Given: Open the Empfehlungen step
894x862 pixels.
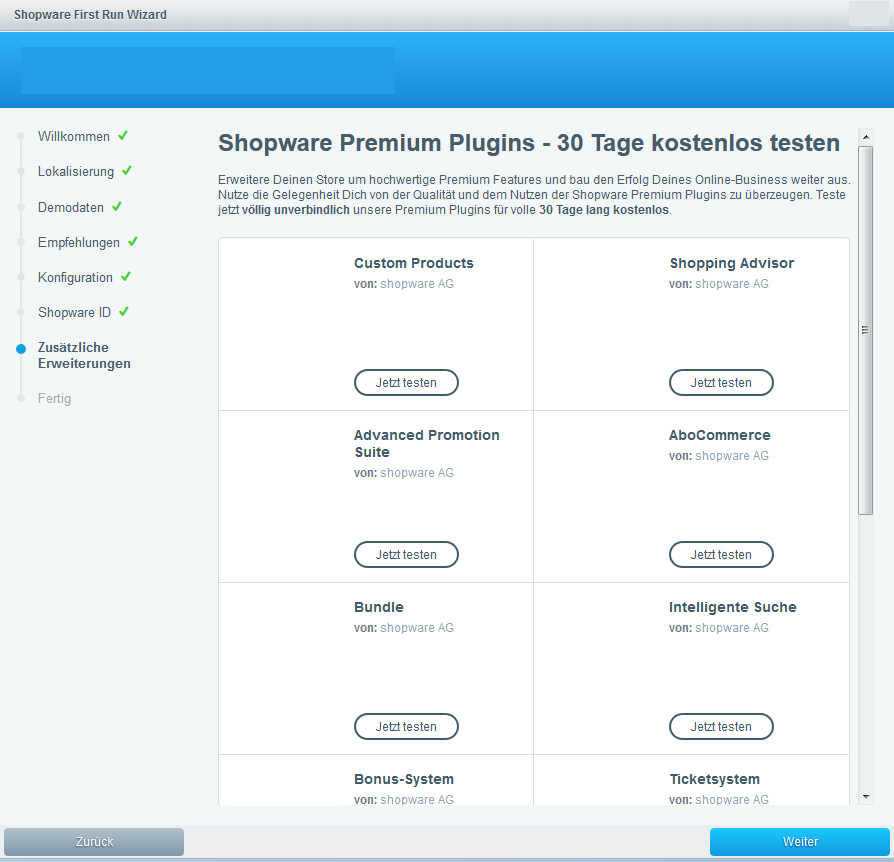Looking at the screenshot, I should 79,242.
